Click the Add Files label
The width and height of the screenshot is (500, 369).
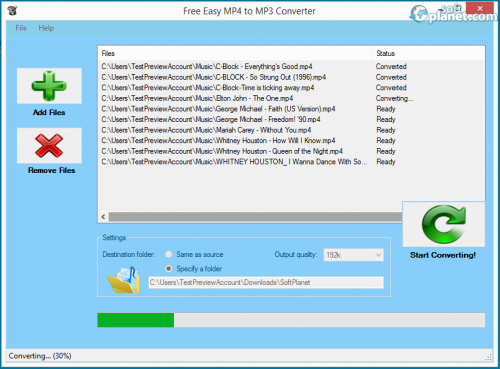pyautogui.click(x=49, y=112)
